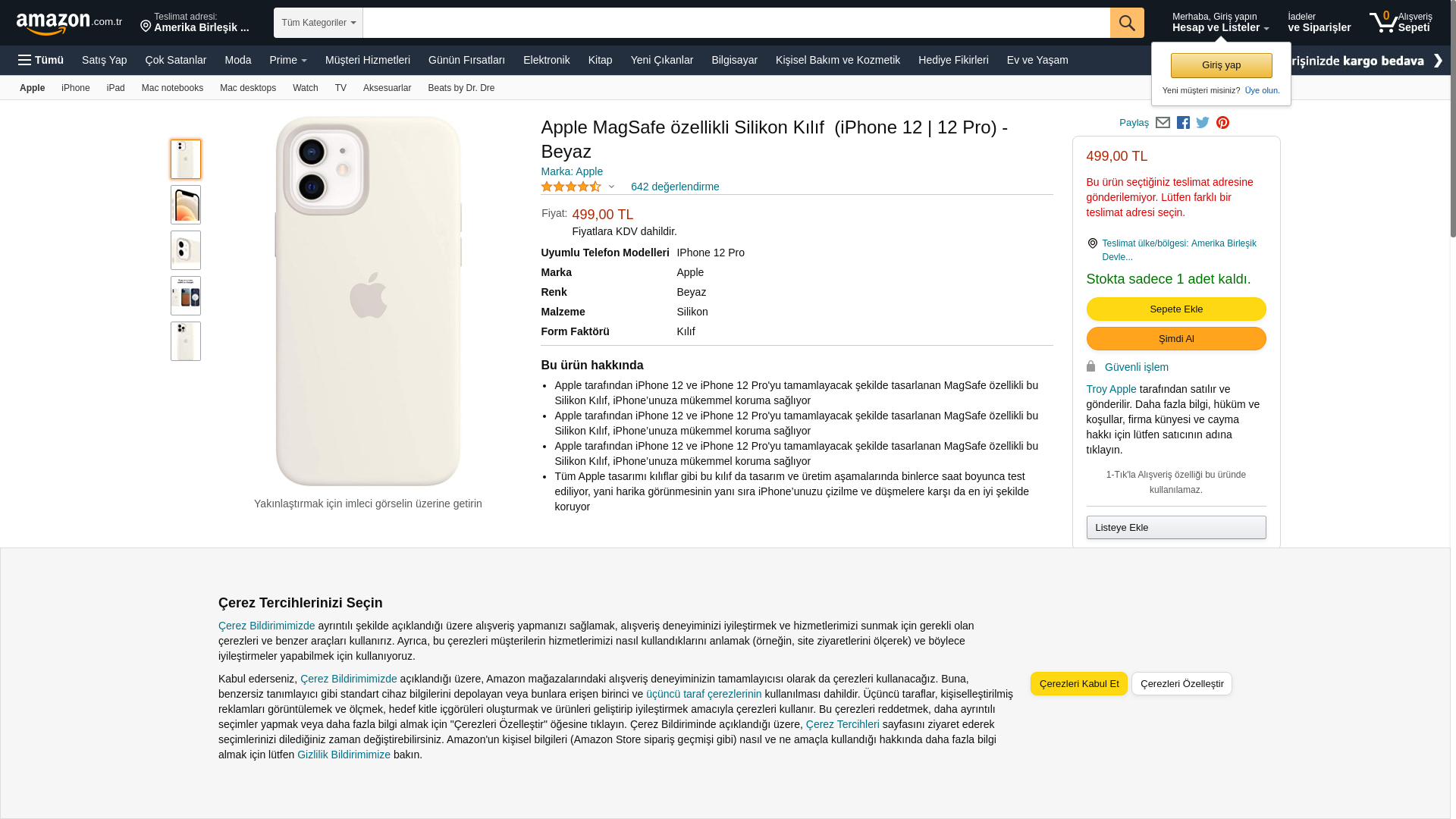Screen dimensions: 1456x819
Task: Pin product on Pinterest
Action: (x=1222, y=123)
